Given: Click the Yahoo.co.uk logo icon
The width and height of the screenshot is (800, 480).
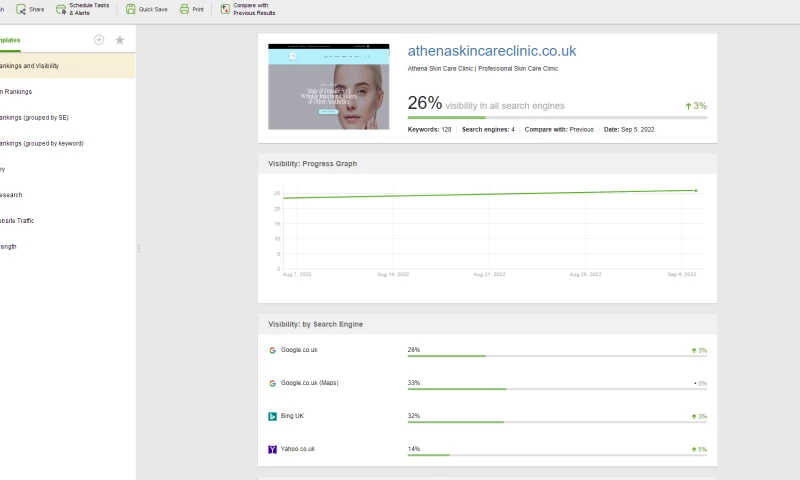Looking at the screenshot, I should [x=272, y=449].
